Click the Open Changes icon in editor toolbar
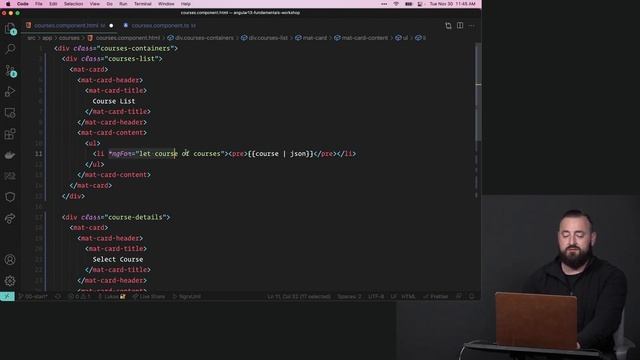 (448, 25)
